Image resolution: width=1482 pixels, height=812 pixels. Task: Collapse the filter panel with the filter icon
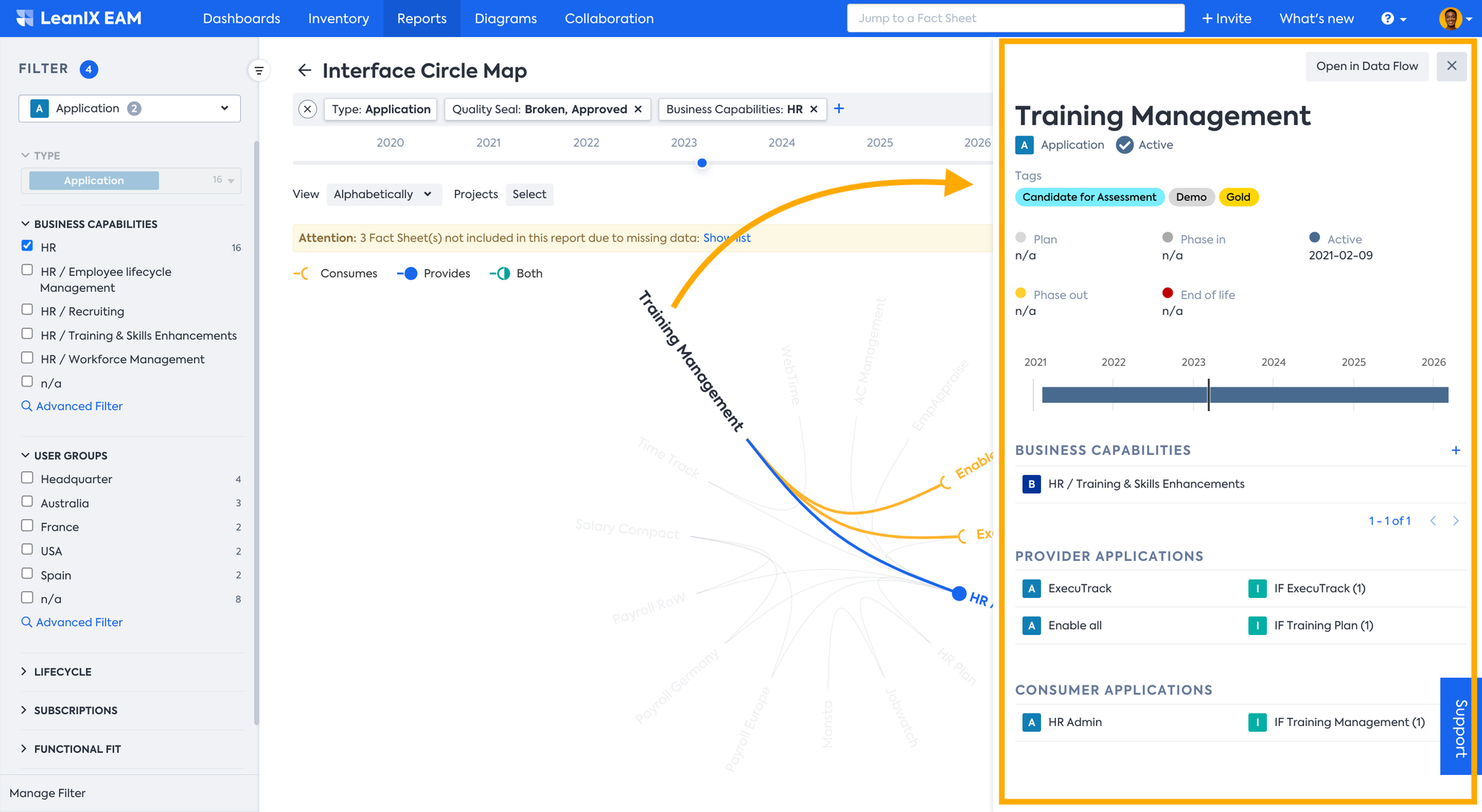click(259, 71)
